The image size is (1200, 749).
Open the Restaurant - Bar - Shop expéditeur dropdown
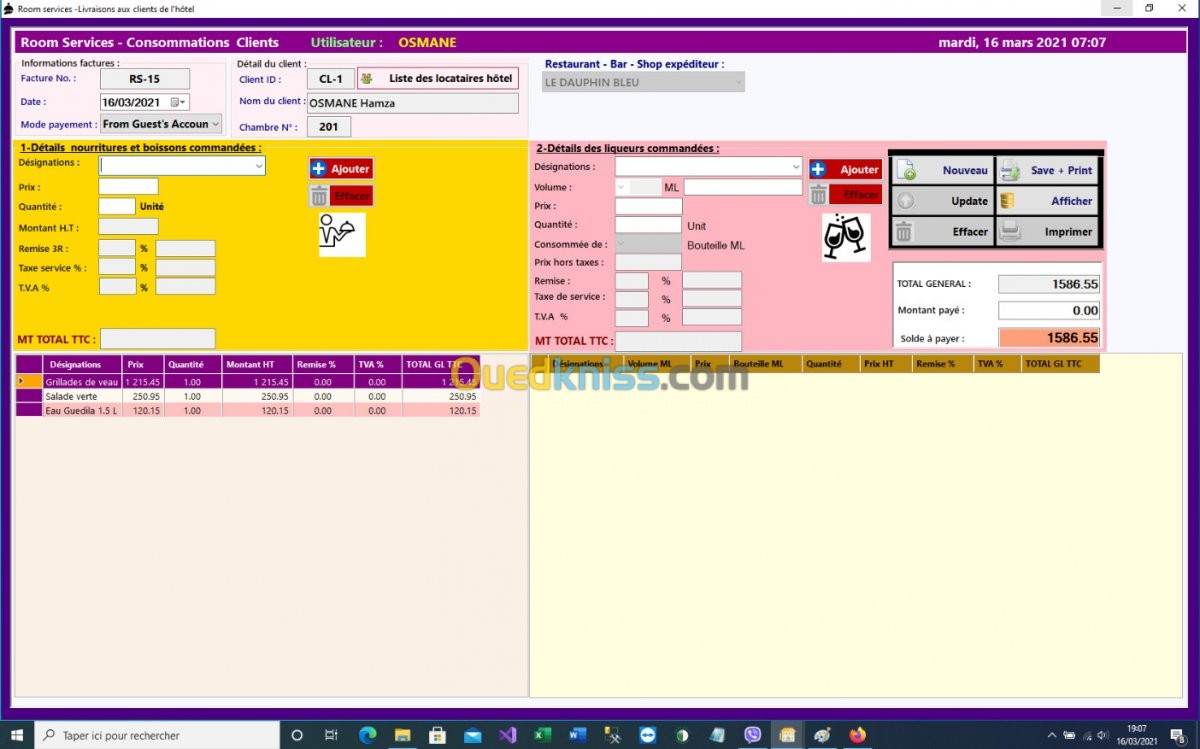pos(739,82)
